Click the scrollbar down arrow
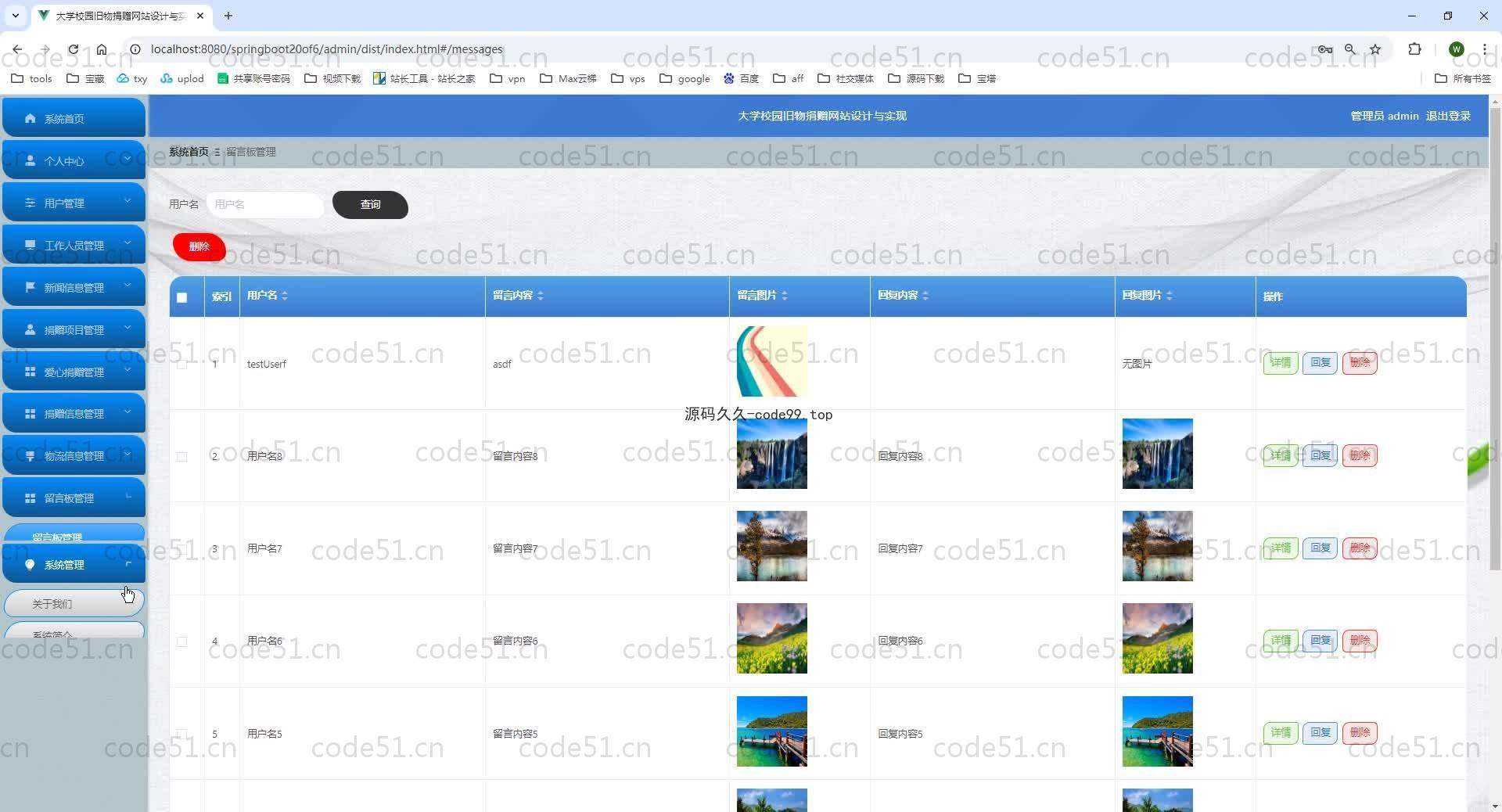1502x812 pixels. (x=1495, y=806)
